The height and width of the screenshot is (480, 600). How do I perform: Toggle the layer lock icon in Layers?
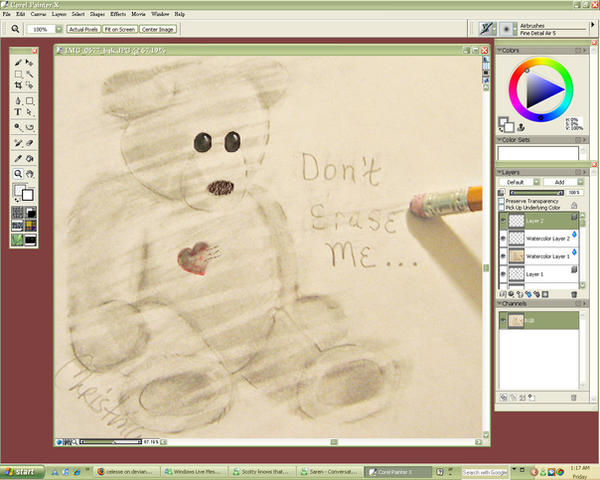pos(574,206)
